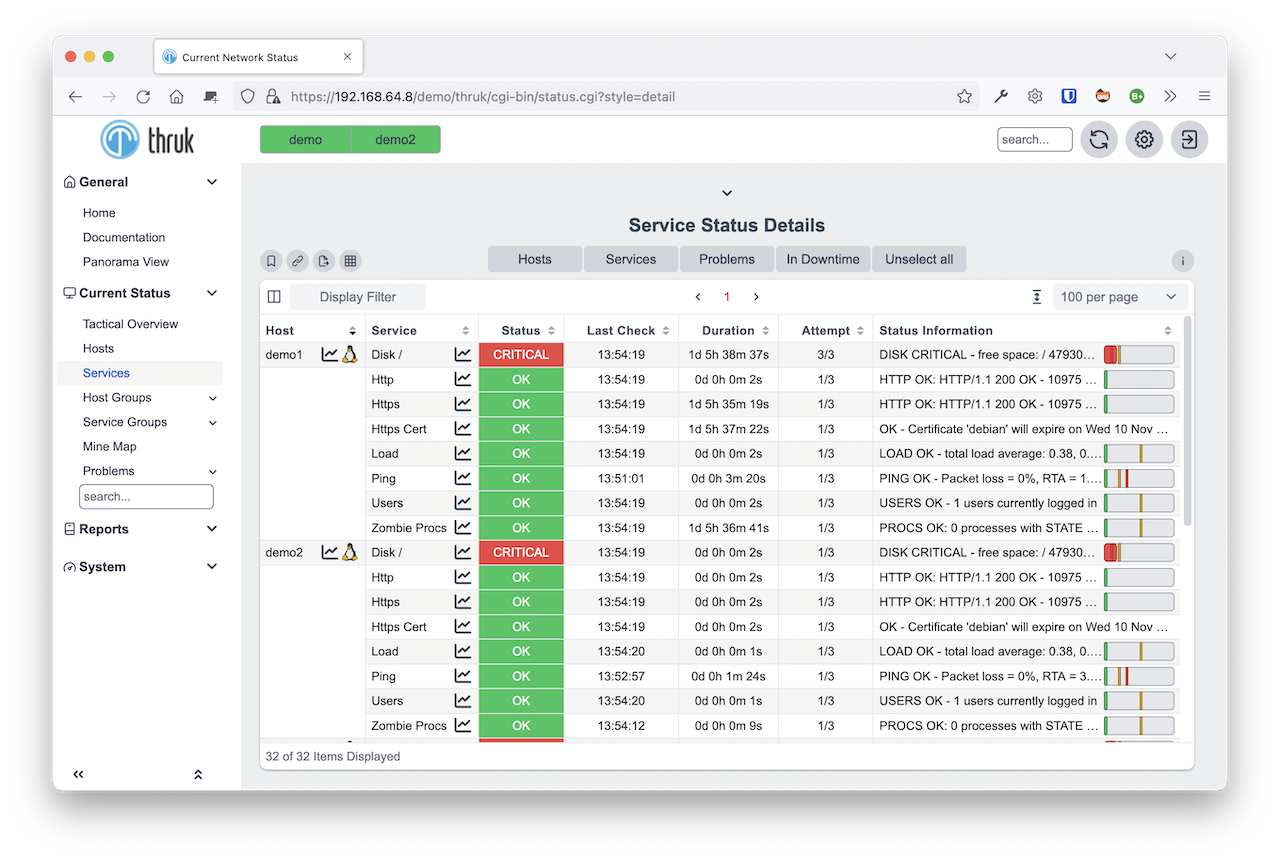Toggle the column layout icon beside Display Filter
This screenshot has width=1280, height=860.
click(274, 297)
